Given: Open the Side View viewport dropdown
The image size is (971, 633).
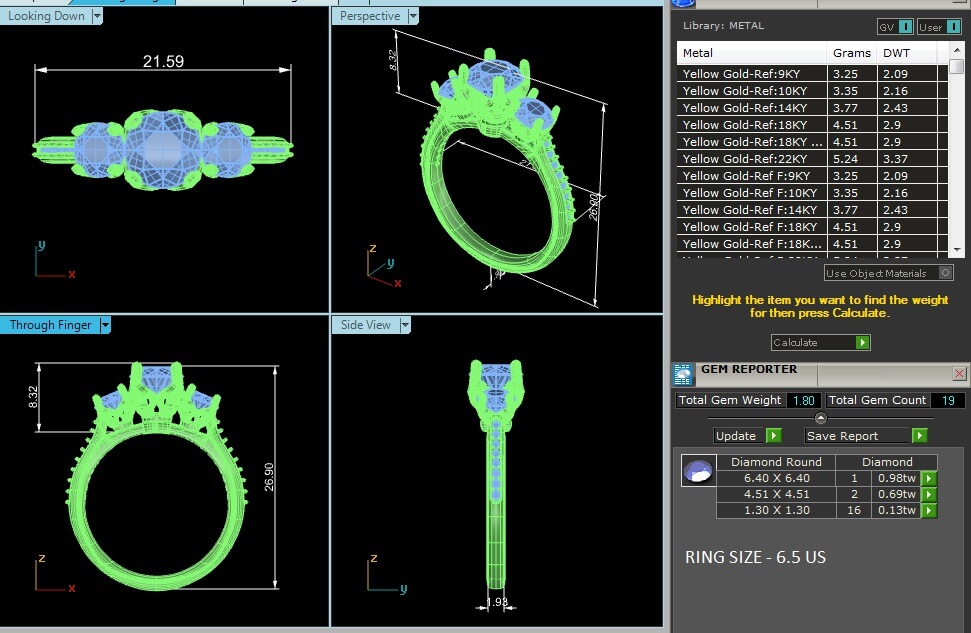Looking at the screenshot, I should pyautogui.click(x=405, y=325).
